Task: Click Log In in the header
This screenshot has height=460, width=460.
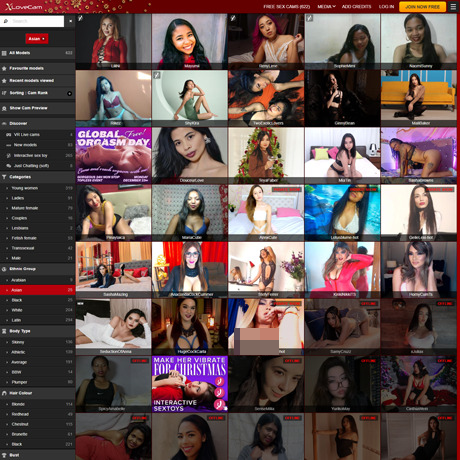Action: coord(386,7)
